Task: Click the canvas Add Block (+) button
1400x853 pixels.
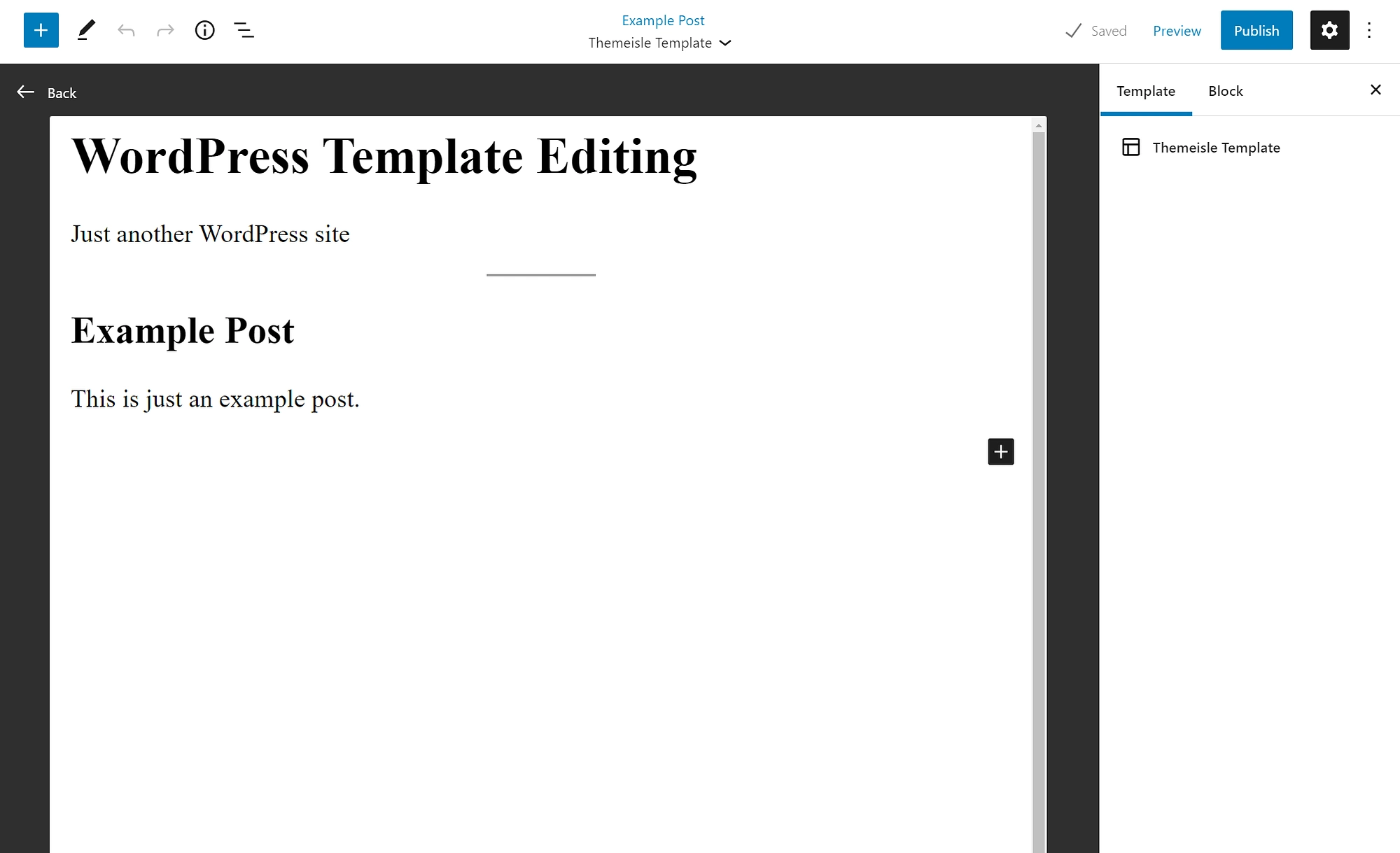Action: click(x=1001, y=451)
